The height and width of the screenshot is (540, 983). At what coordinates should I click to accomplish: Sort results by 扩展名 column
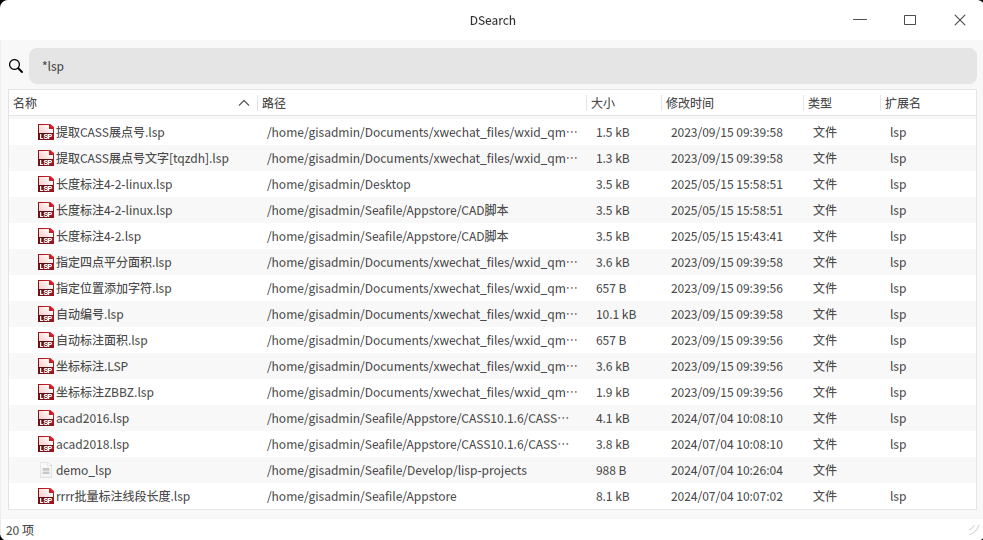pos(903,103)
